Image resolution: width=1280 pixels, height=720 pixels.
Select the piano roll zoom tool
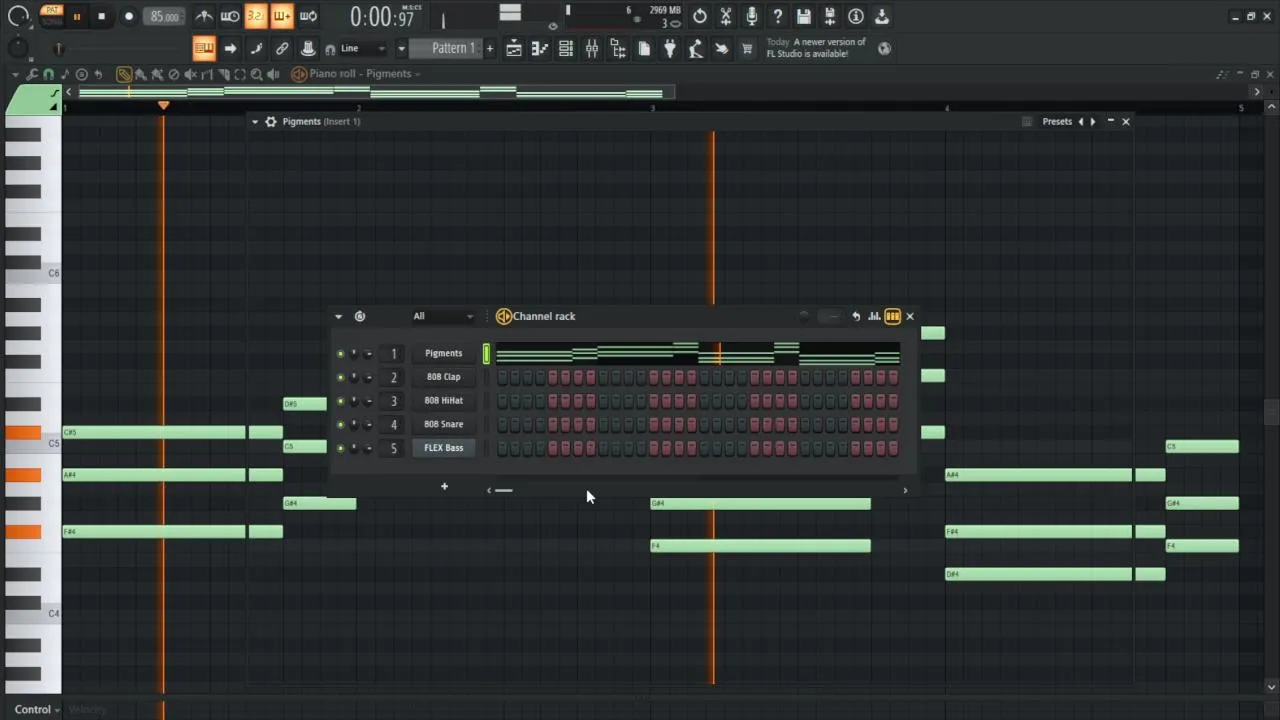point(257,74)
